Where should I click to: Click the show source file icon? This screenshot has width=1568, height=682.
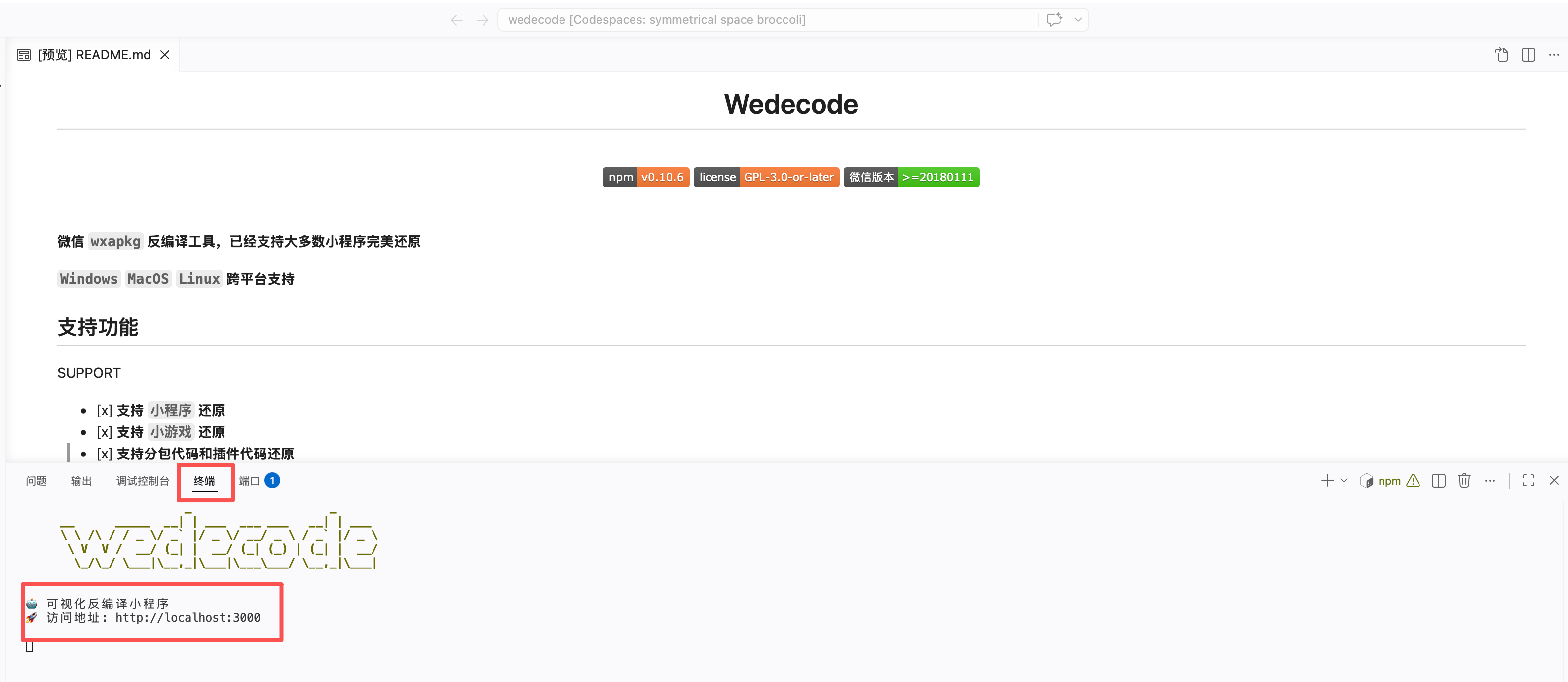click(1501, 55)
